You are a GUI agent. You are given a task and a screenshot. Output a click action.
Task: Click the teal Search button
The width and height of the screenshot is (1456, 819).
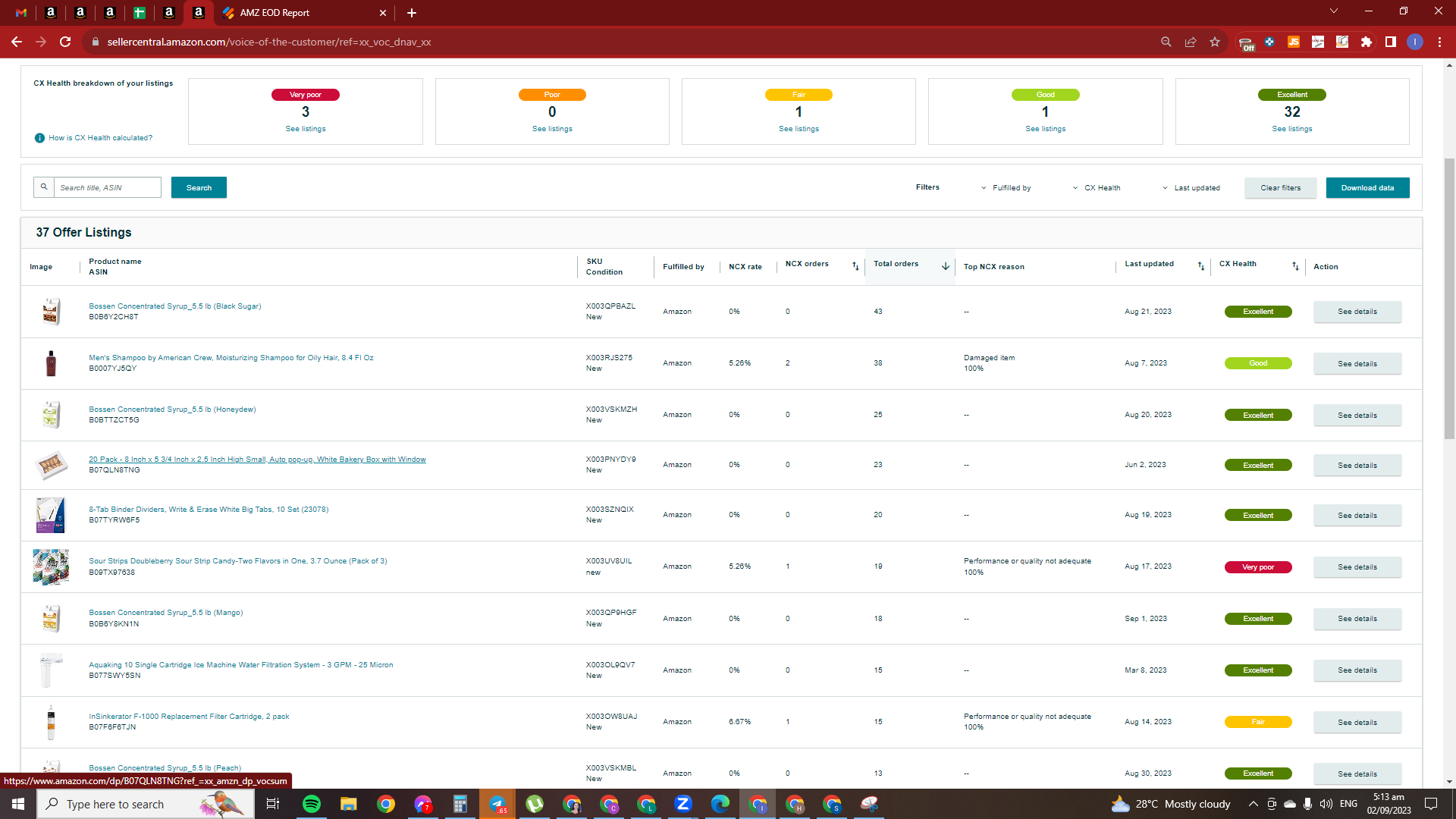[199, 187]
